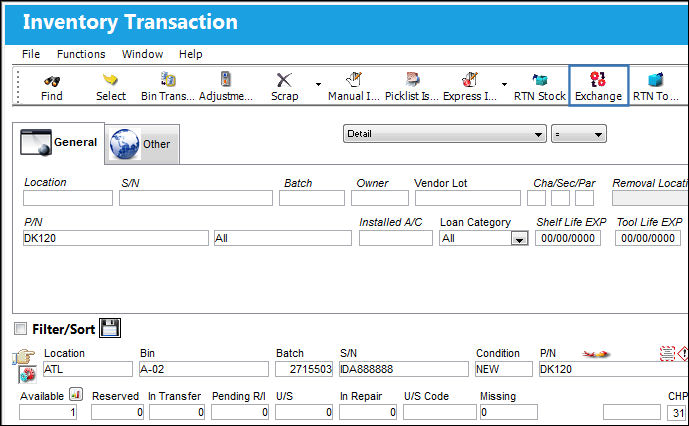Click the Installed A/C input field
This screenshot has width=689, height=426.
click(396, 238)
